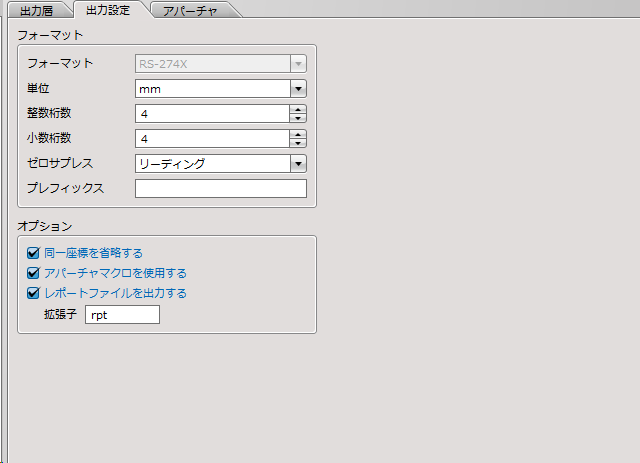Click the 拡張子 field containing rpt
640x463 pixels.
[122, 315]
